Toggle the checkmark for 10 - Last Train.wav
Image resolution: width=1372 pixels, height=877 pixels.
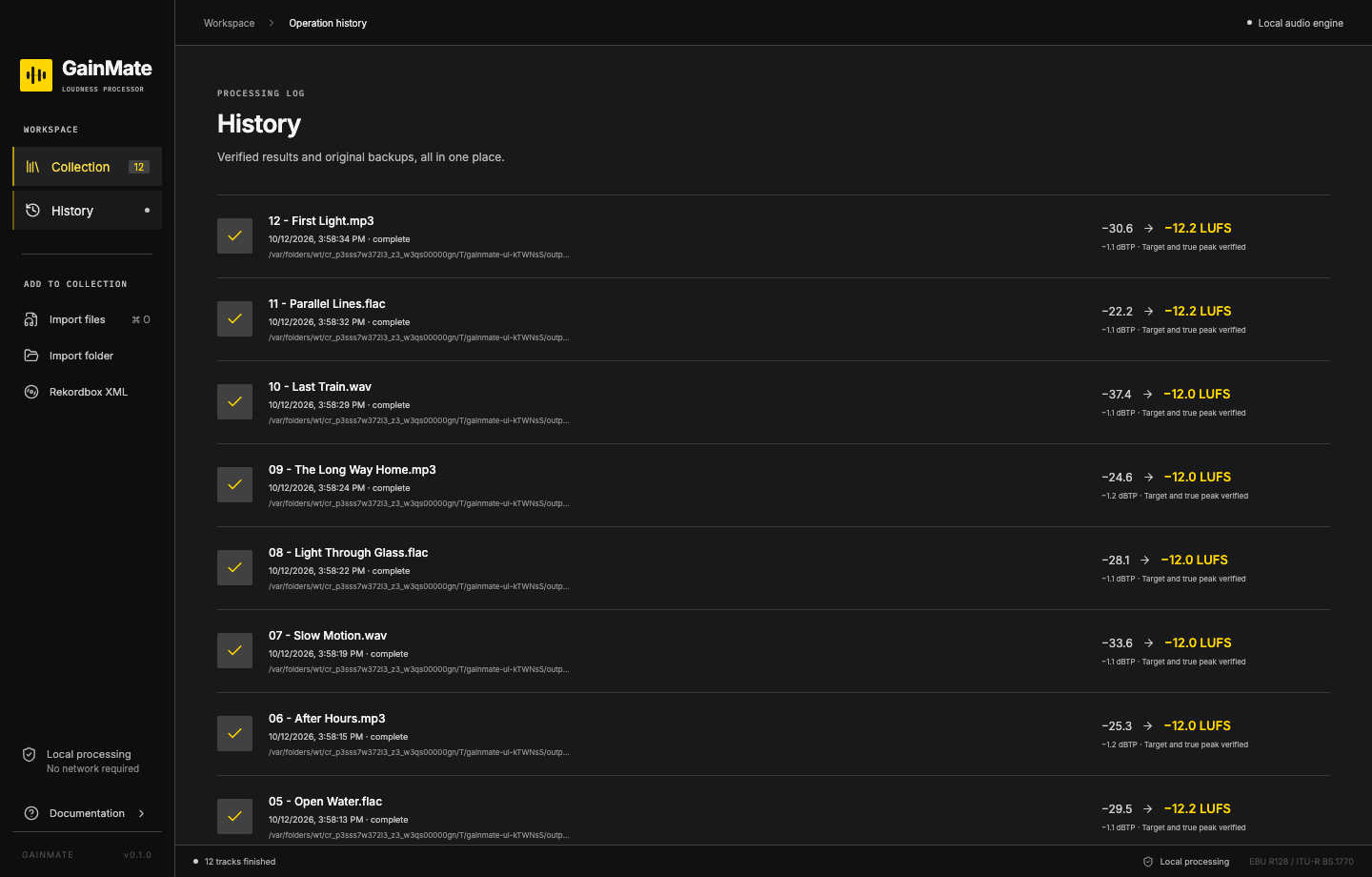pyautogui.click(x=234, y=401)
